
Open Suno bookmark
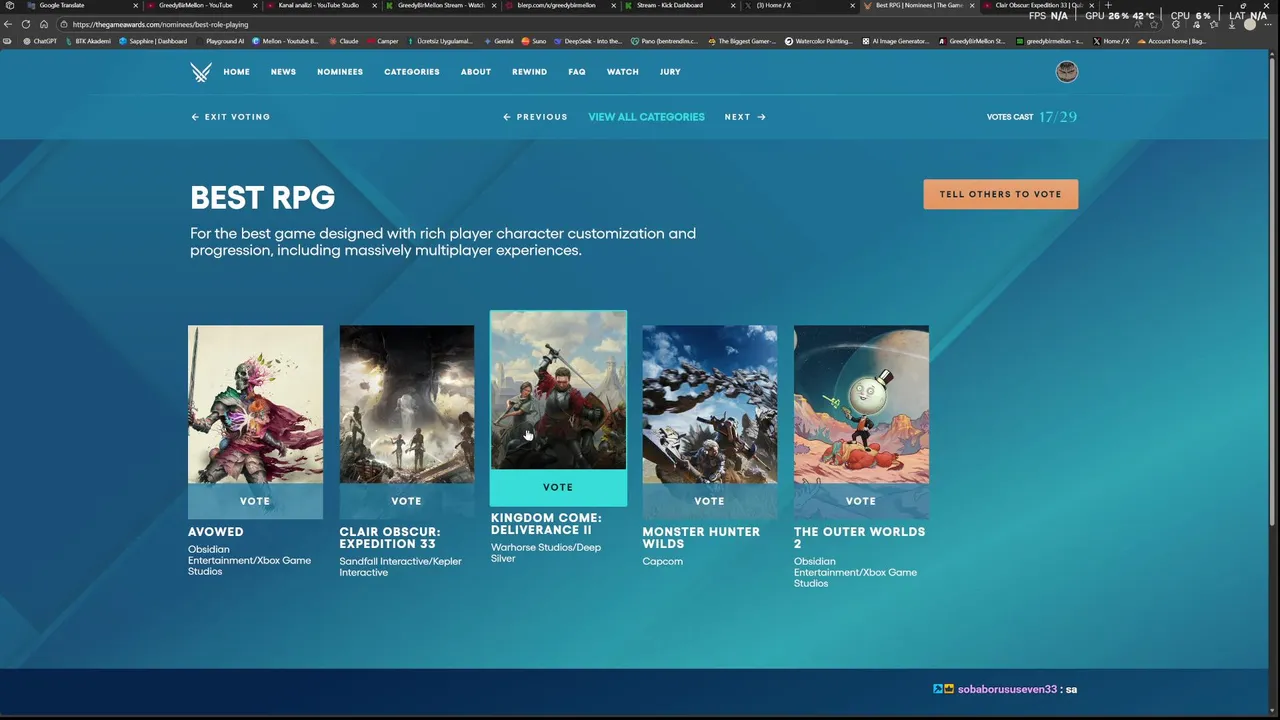point(534,41)
